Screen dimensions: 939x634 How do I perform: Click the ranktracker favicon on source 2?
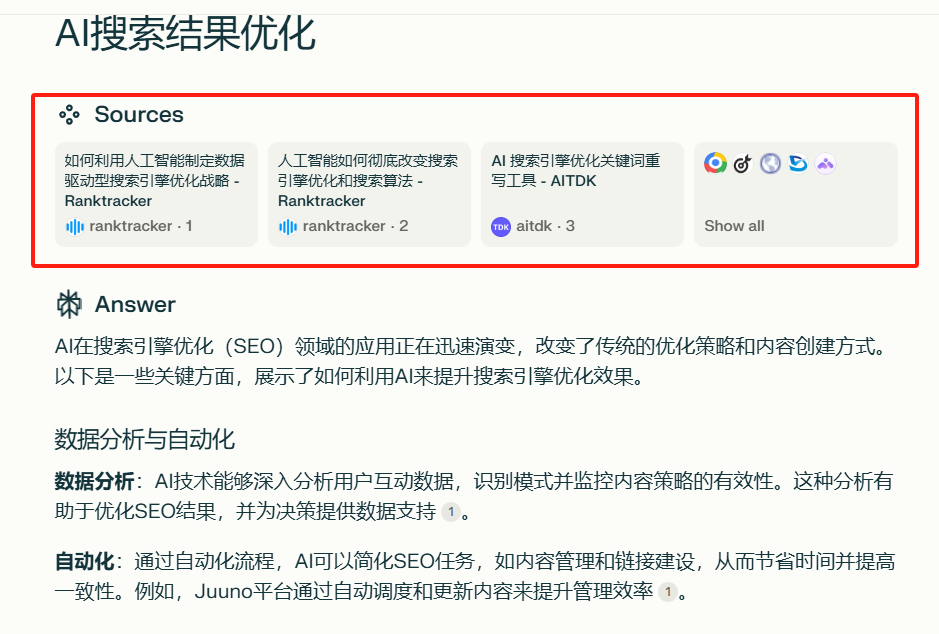point(288,227)
